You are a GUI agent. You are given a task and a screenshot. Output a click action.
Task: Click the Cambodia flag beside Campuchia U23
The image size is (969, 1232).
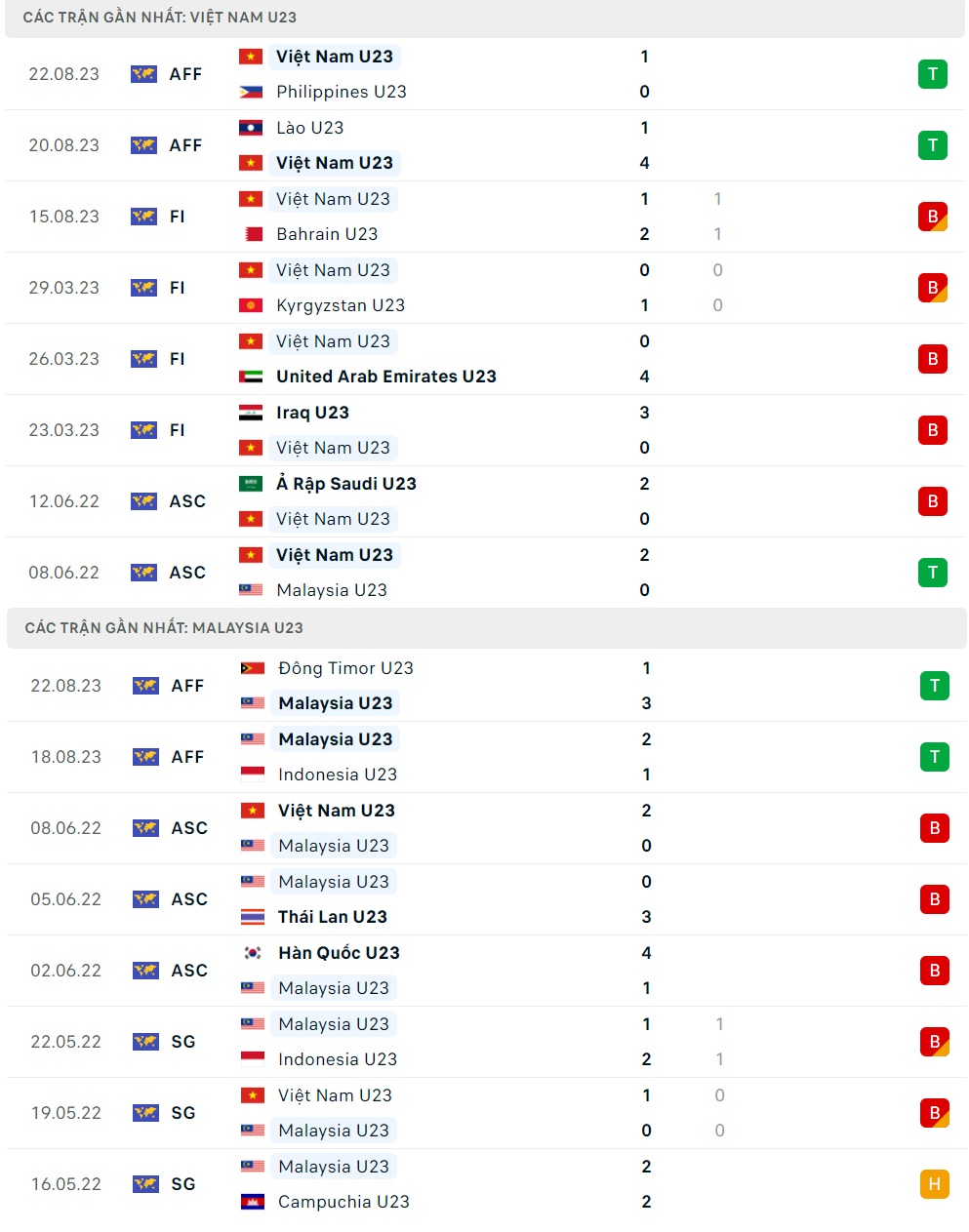[251, 1202]
